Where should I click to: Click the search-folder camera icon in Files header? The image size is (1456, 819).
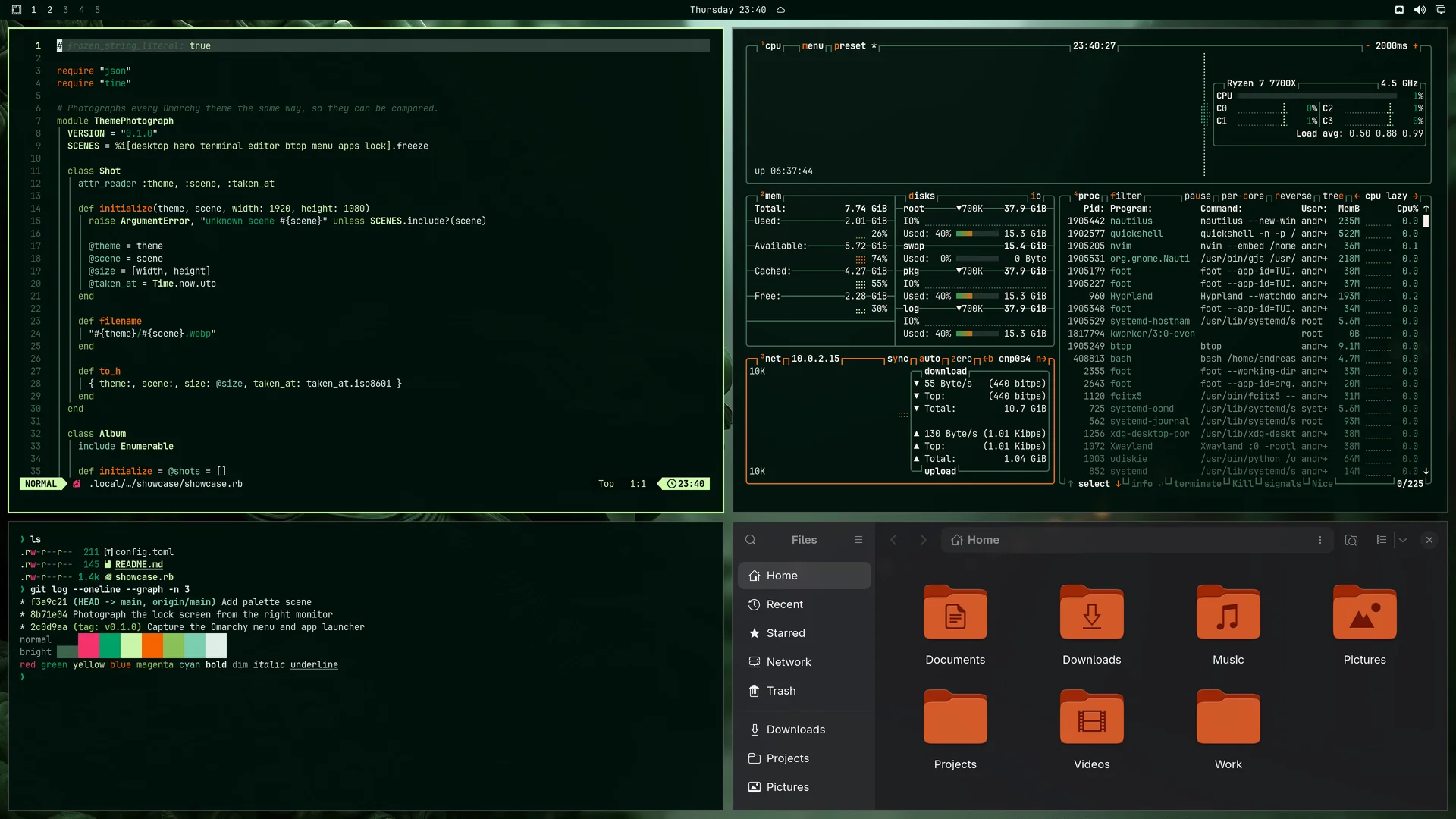tap(1351, 540)
